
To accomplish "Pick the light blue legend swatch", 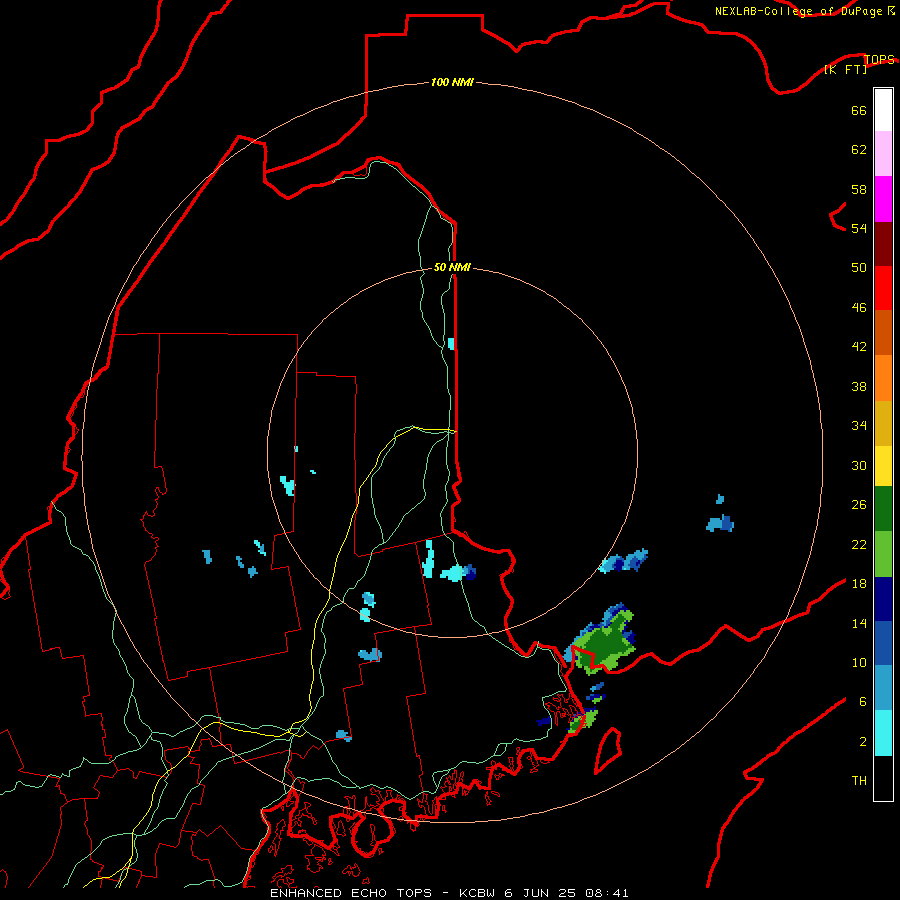I will click(x=883, y=688).
